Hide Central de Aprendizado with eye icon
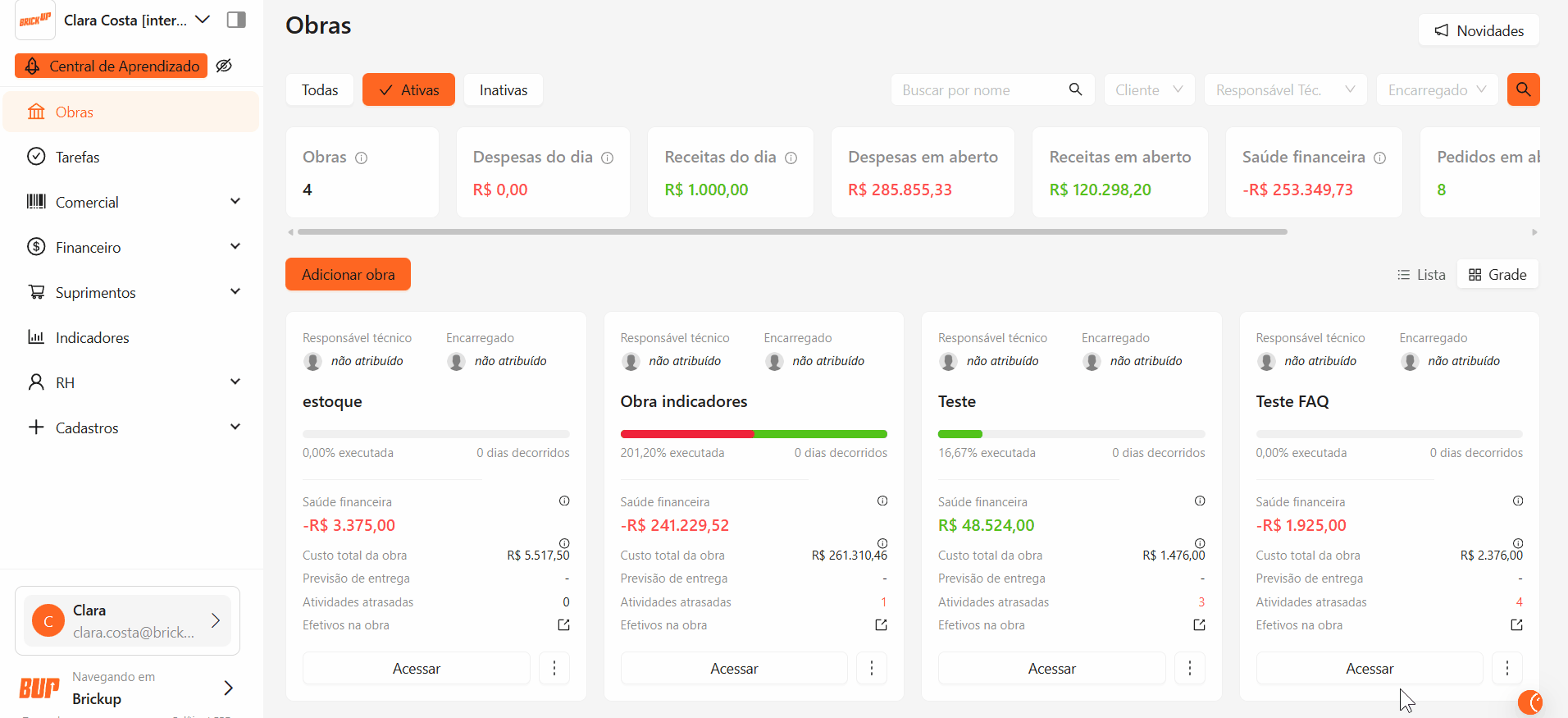 click(x=224, y=66)
